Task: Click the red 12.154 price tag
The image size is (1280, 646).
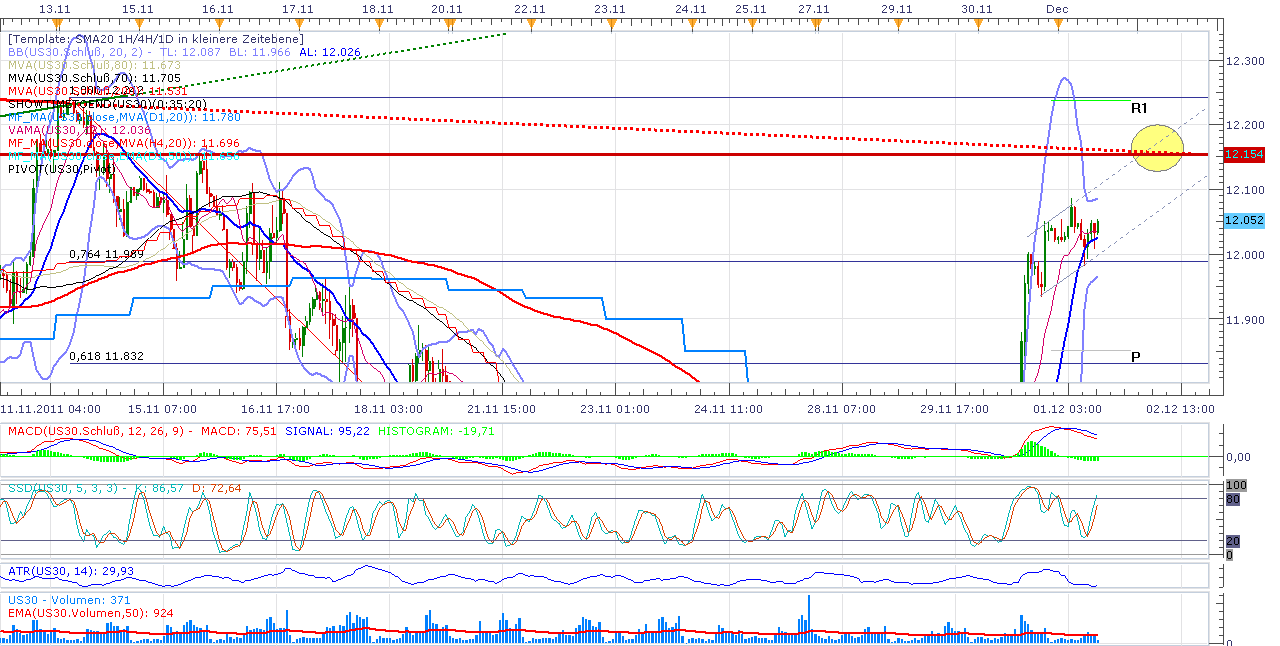Action: [1243, 153]
